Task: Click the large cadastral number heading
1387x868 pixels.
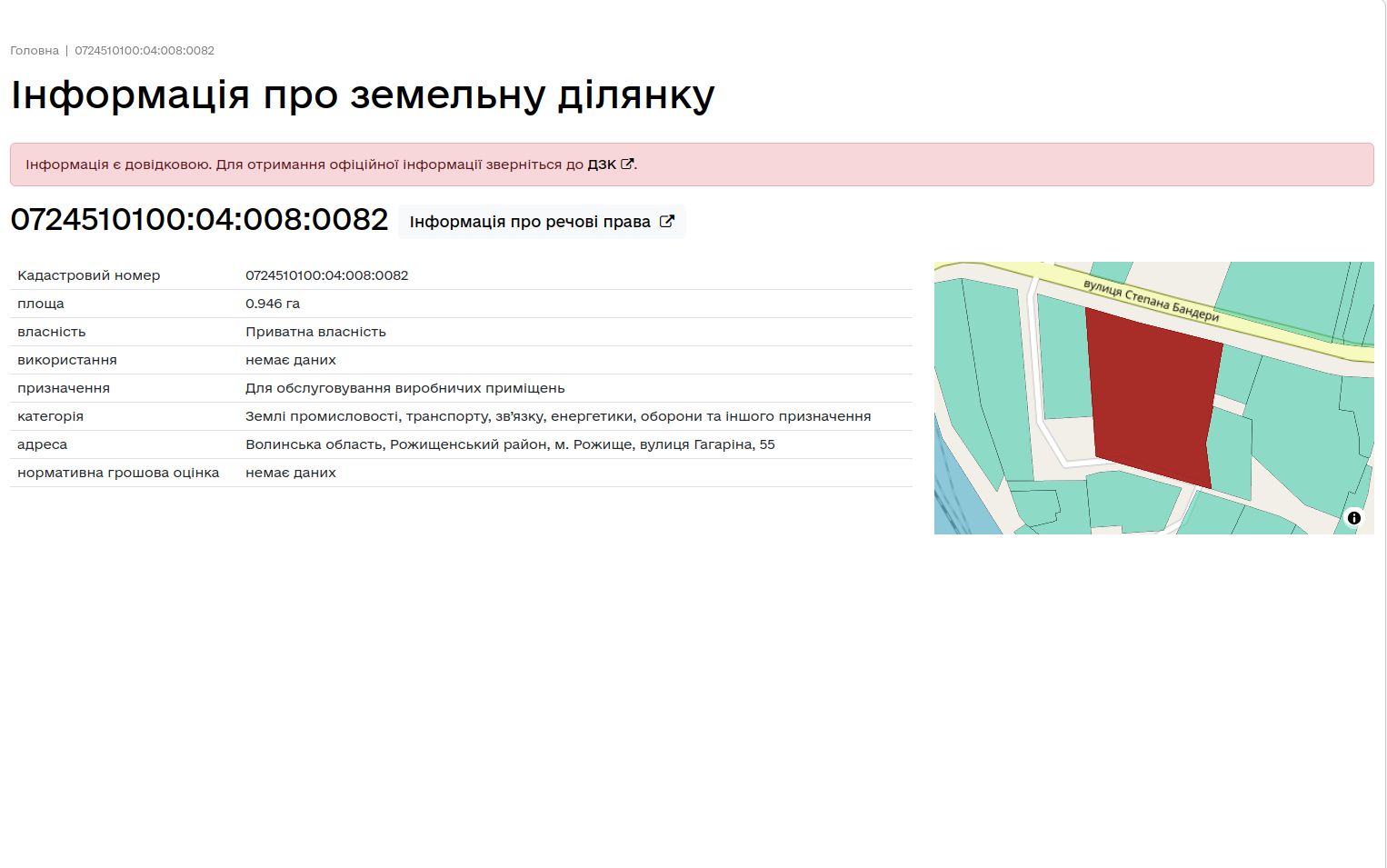Action: pyautogui.click(x=199, y=220)
